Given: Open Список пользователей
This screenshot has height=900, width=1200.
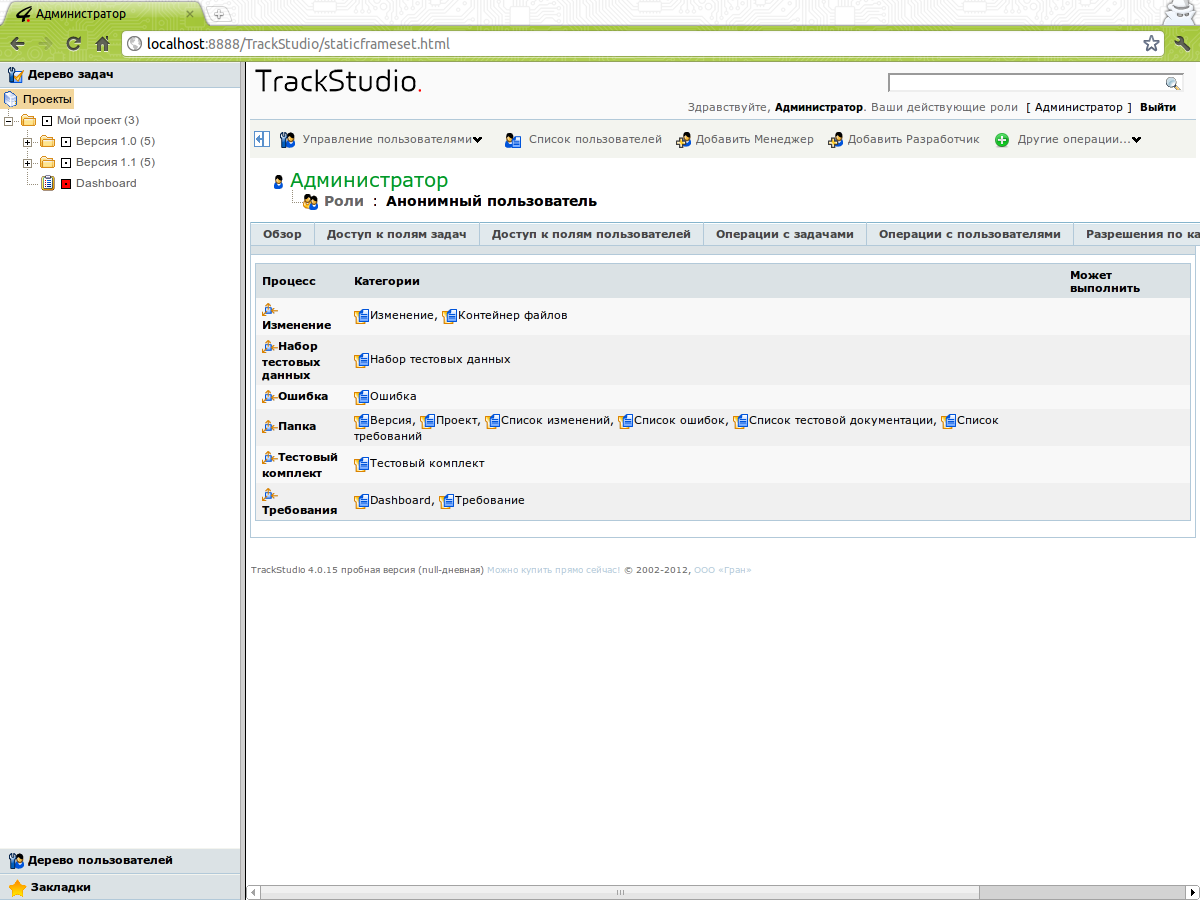Looking at the screenshot, I should (x=595, y=140).
